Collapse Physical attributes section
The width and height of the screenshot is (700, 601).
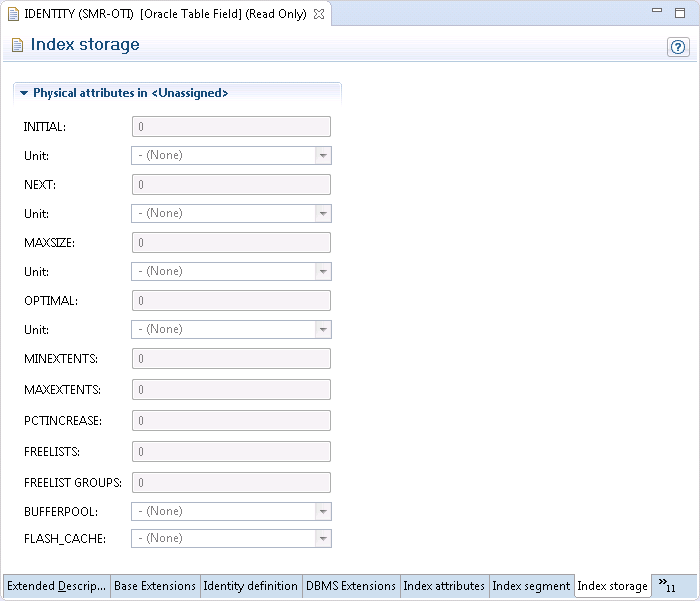pos(24,93)
